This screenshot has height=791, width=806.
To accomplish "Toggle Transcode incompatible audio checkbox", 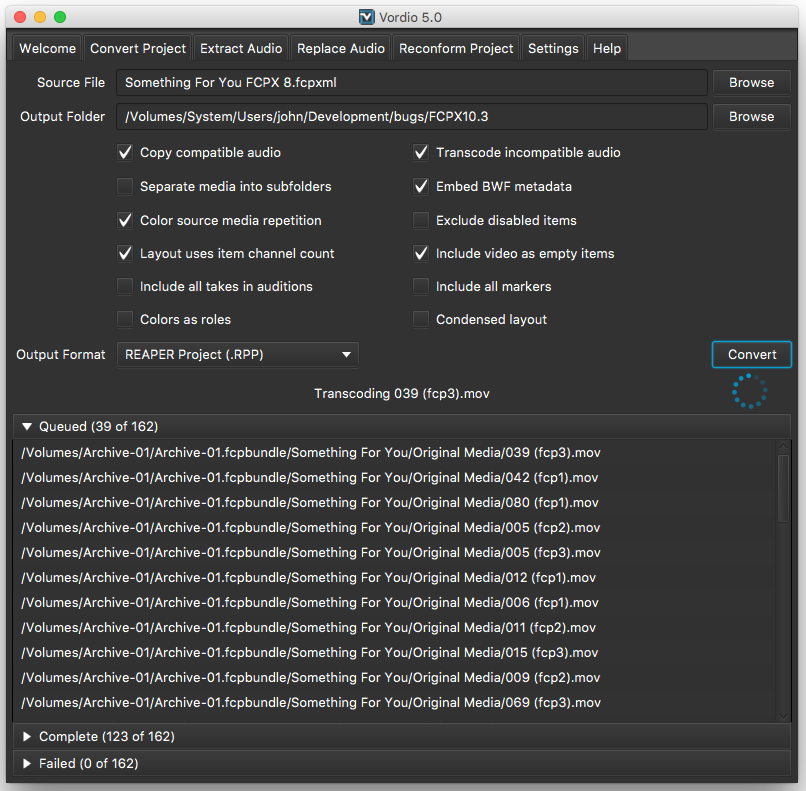I will pos(421,153).
